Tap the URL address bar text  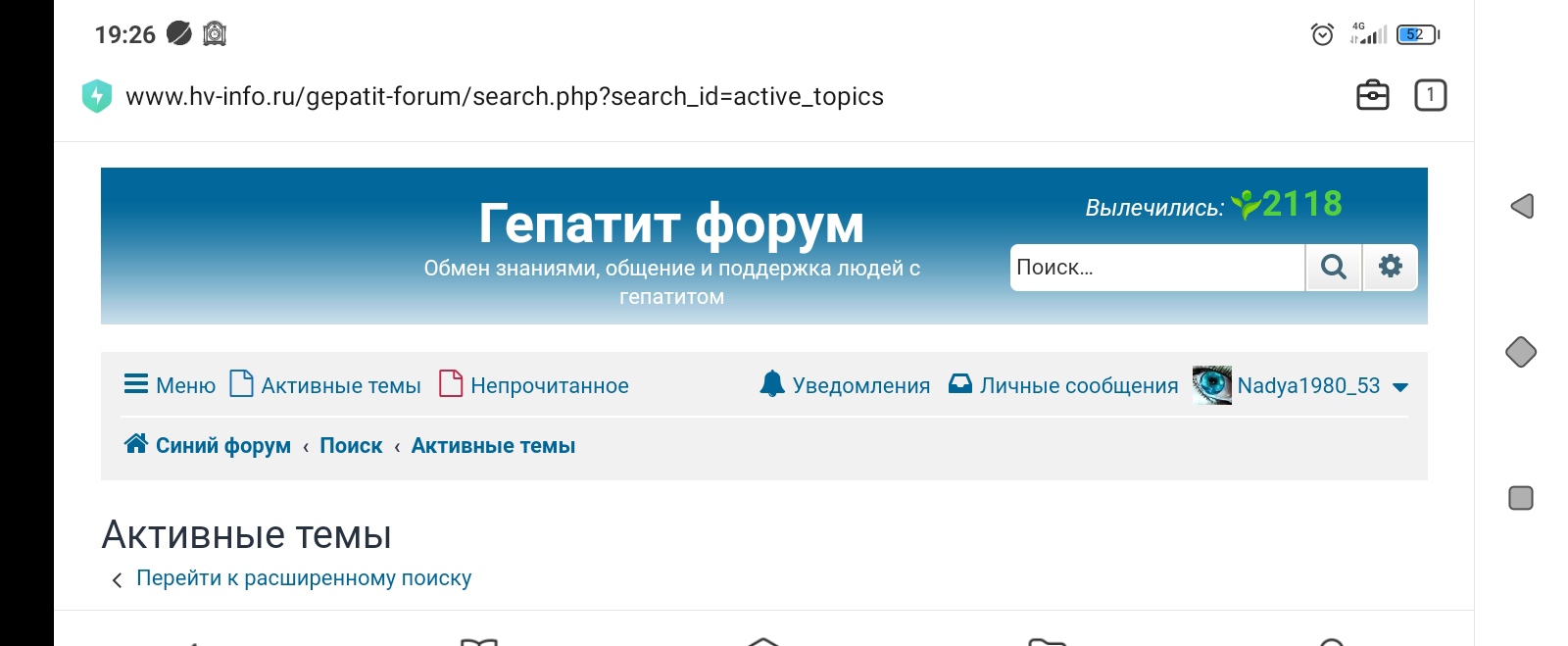tap(505, 96)
